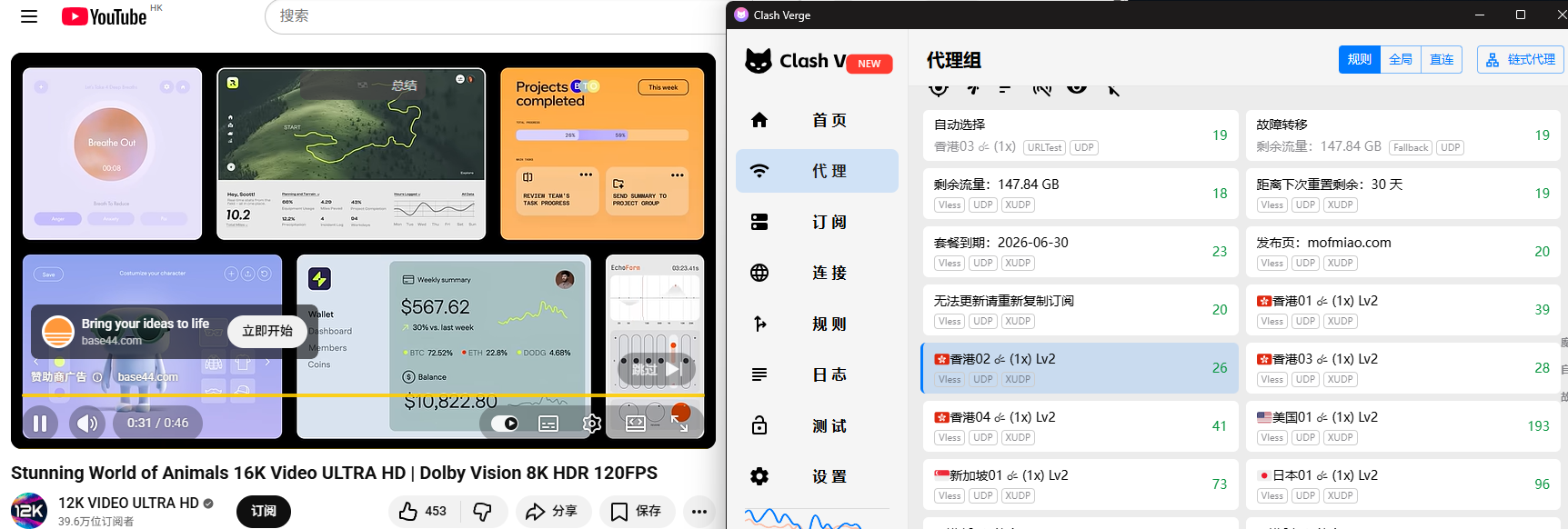Switch proxy mode to 直连 (Direct)
1568x529 pixels.
pyautogui.click(x=1442, y=59)
